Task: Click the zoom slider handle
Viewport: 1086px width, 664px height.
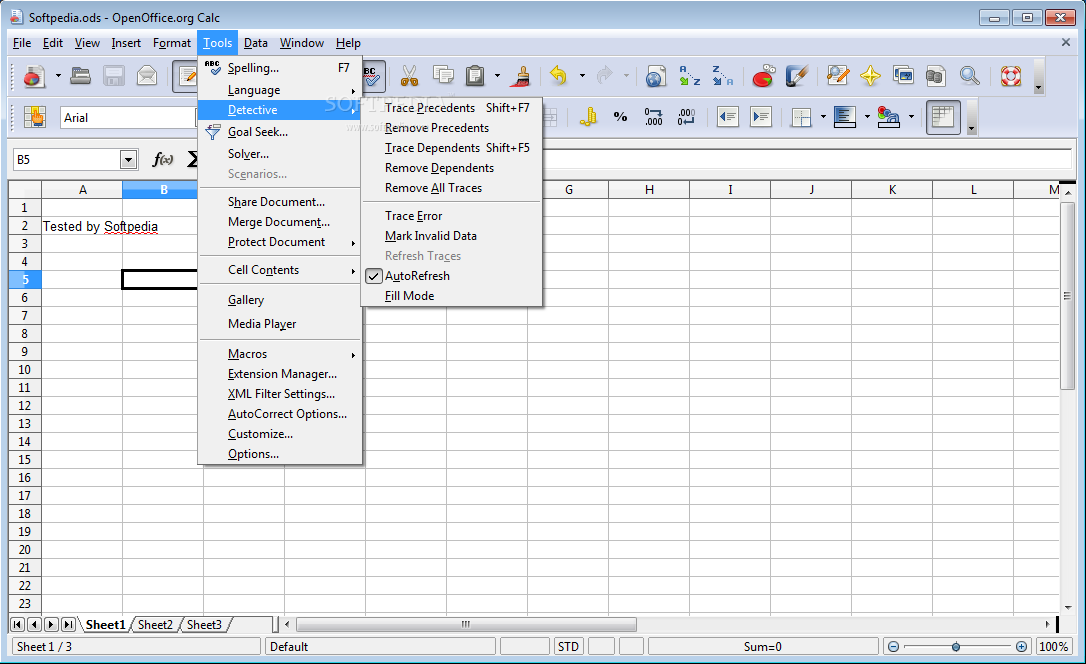Action: point(956,647)
